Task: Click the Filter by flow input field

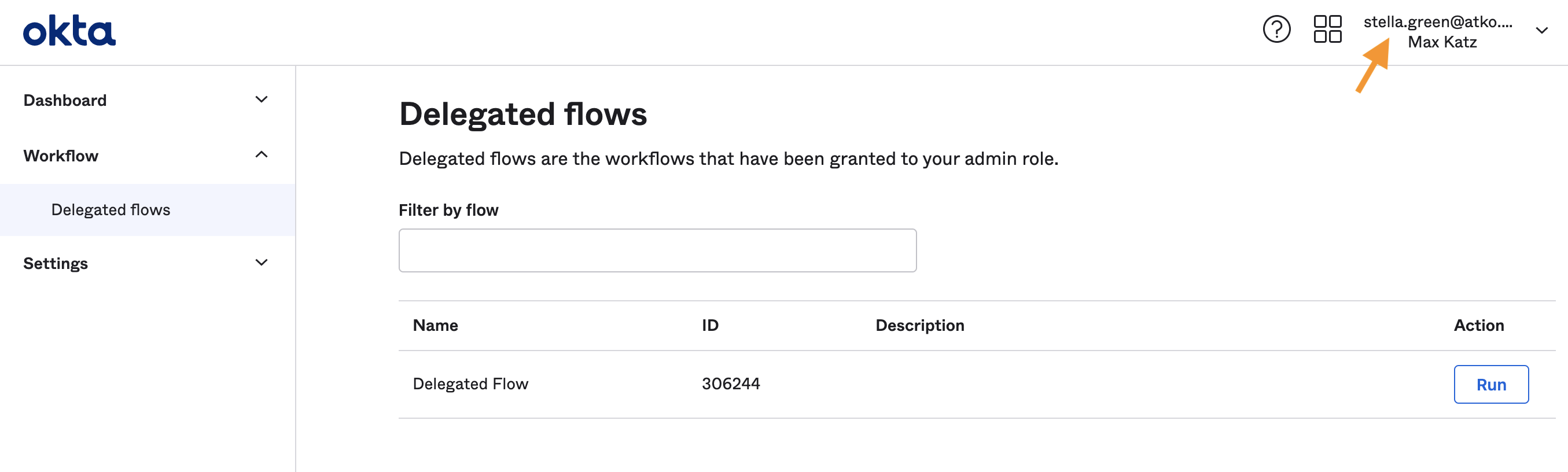Action: 657,250
